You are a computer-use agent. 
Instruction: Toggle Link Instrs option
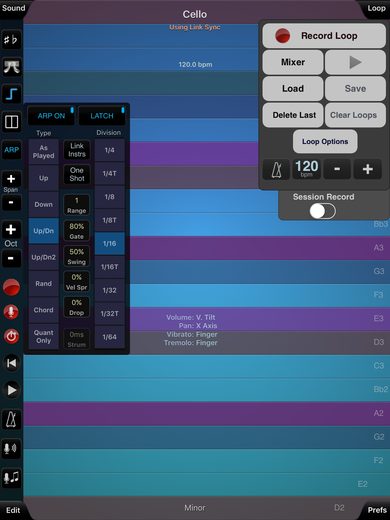(77, 150)
